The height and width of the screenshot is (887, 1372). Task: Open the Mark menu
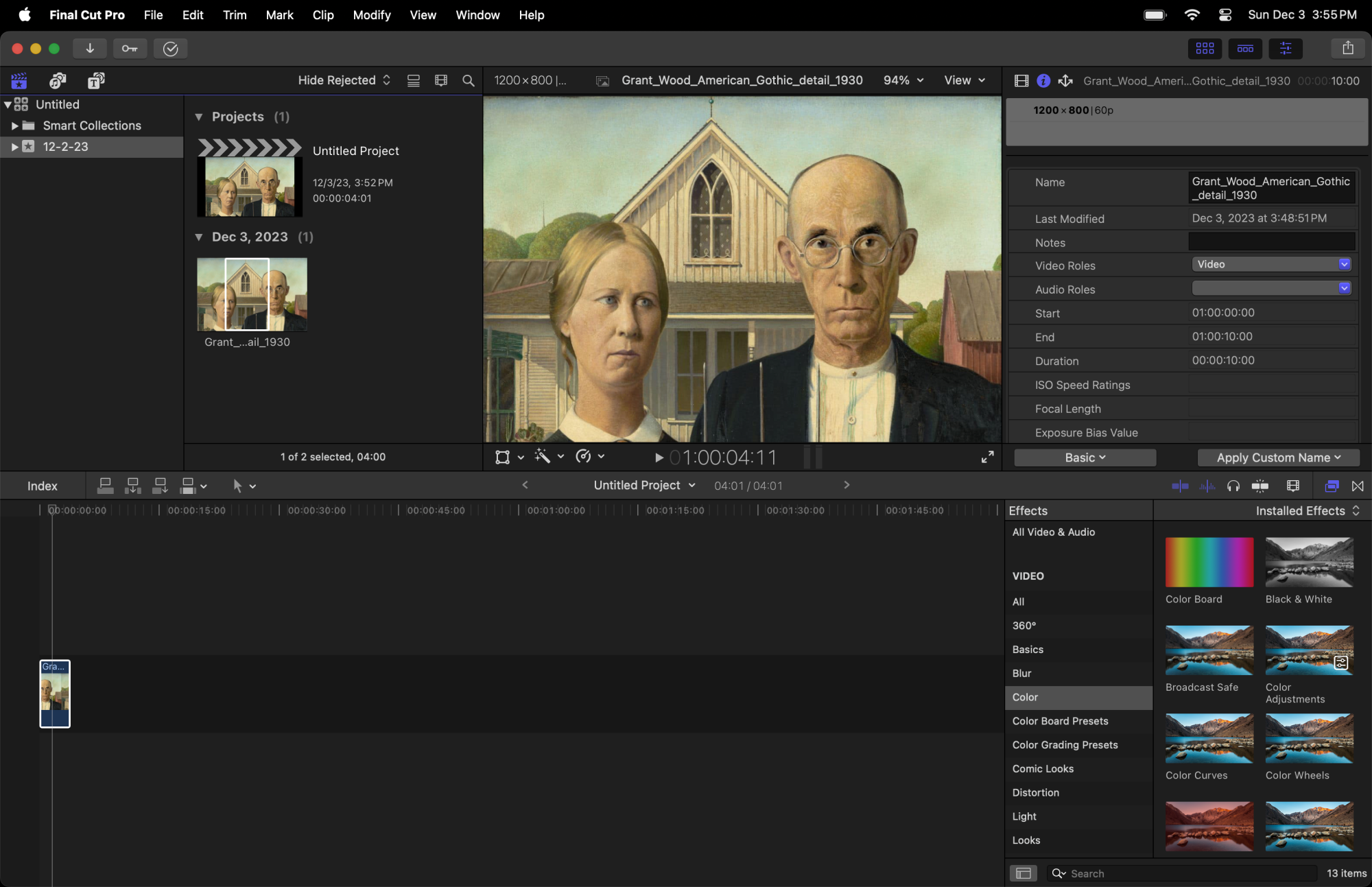point(279,14)
